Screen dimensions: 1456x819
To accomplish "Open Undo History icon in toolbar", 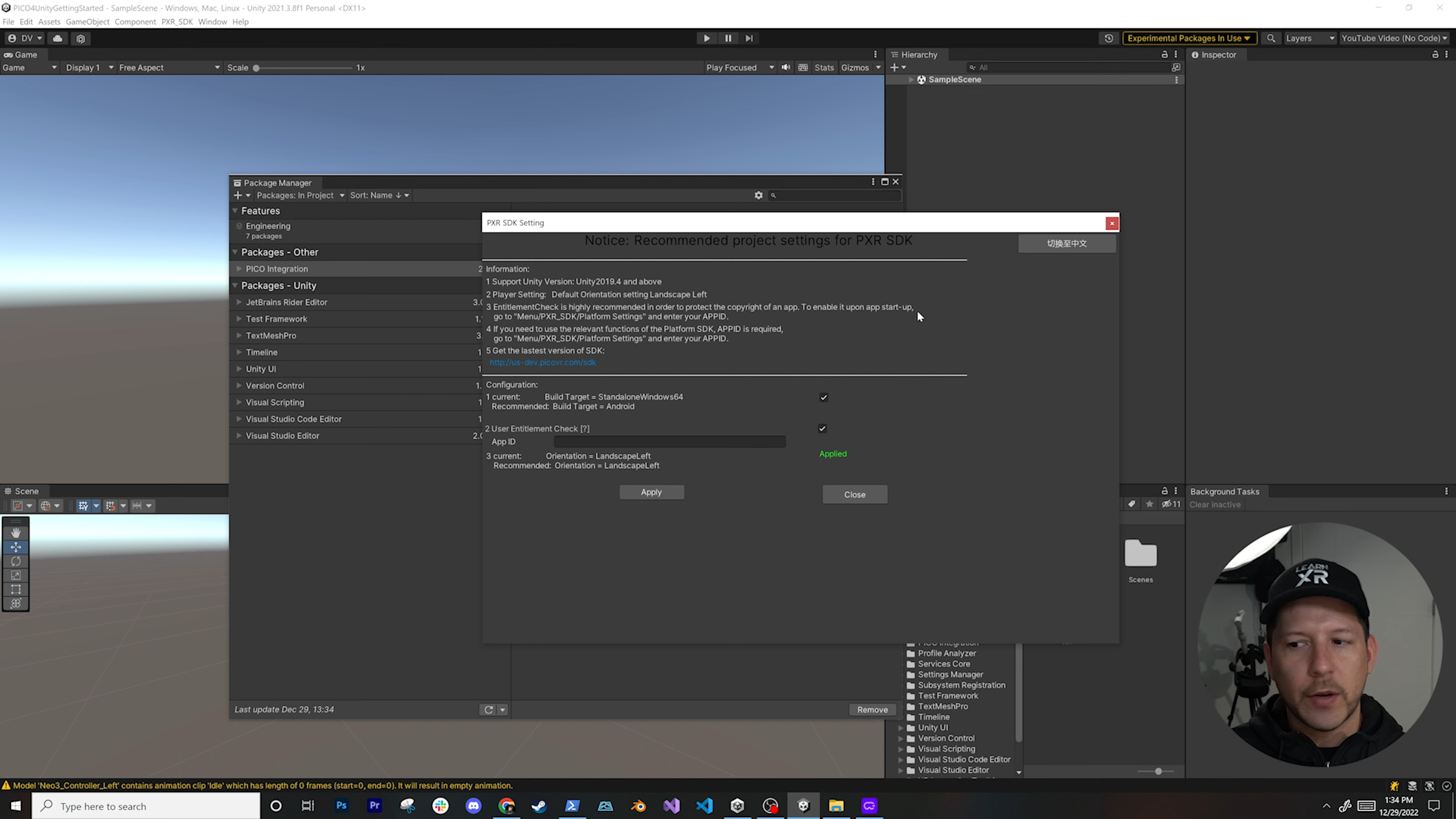I will (x=1108, y=38).
